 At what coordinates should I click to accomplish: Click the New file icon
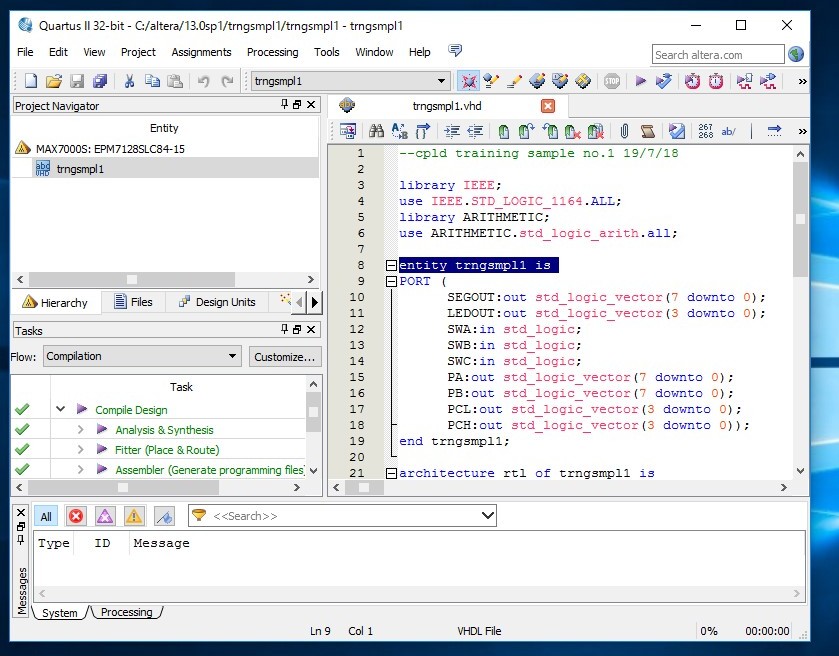pos(31,81)
